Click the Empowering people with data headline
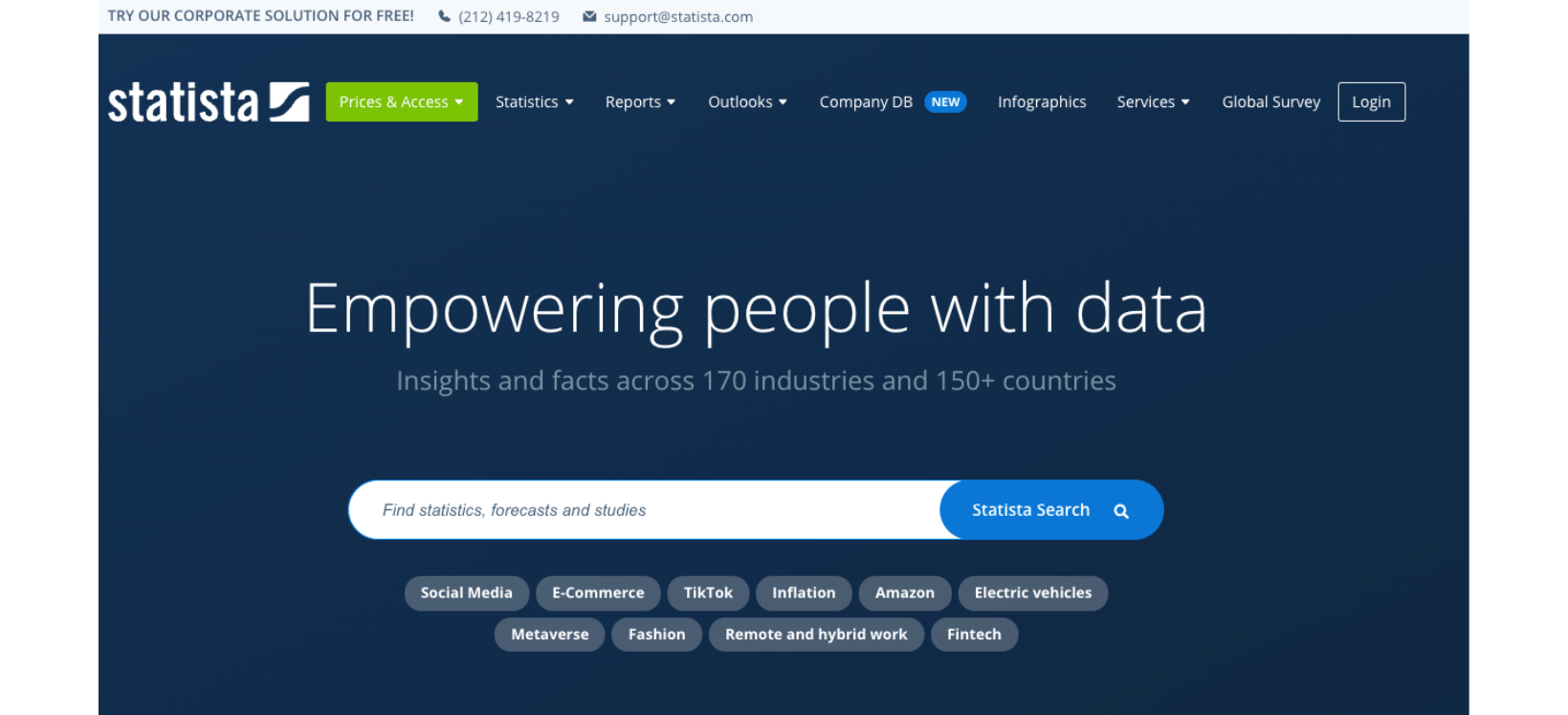Screen dimensions: 1568x715 (x=756, y=310)
